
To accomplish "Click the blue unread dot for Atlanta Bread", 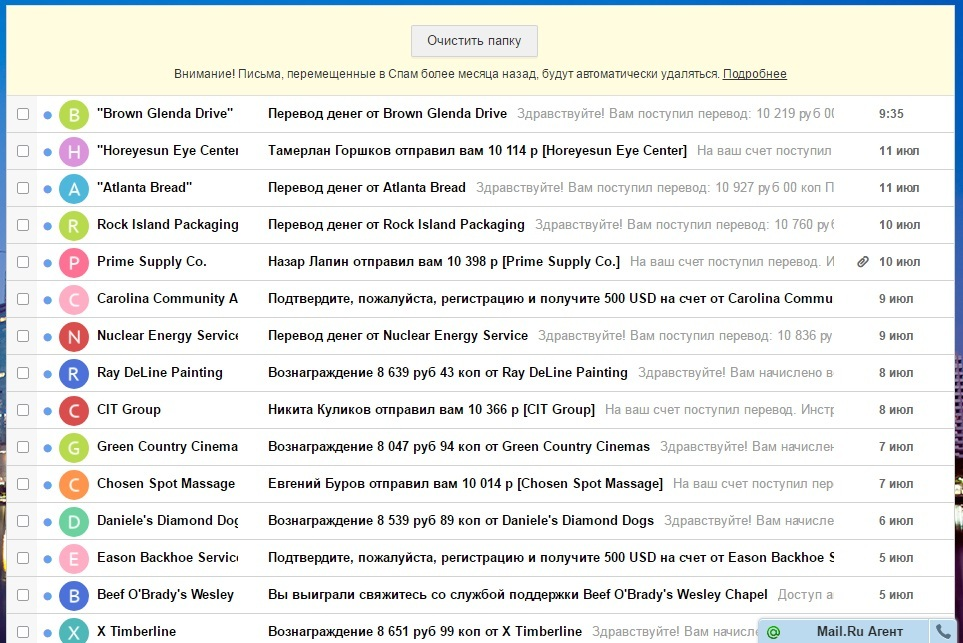I will point(47,189).
